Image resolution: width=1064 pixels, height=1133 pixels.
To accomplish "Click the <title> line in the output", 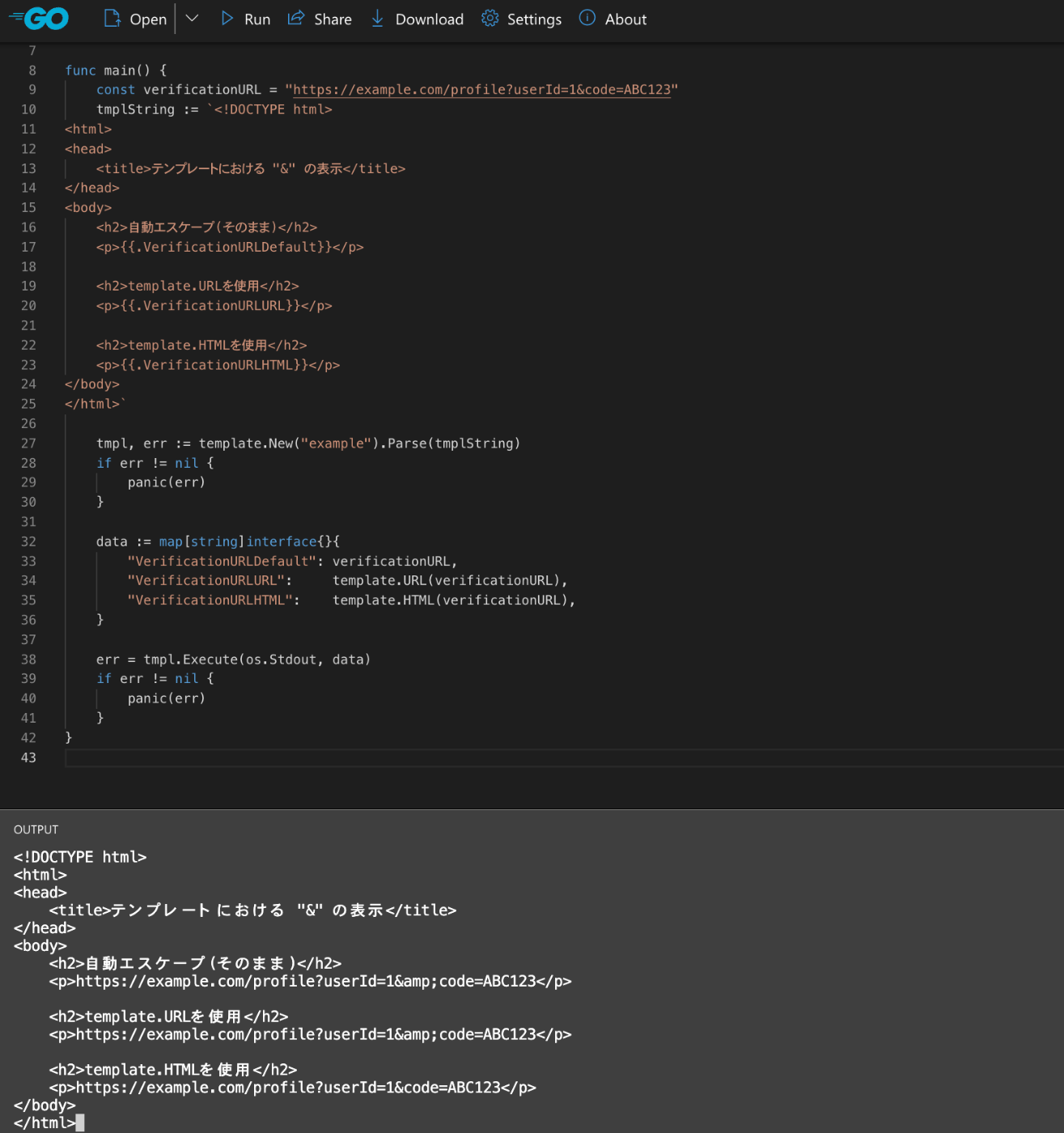I will coord(253,910).
